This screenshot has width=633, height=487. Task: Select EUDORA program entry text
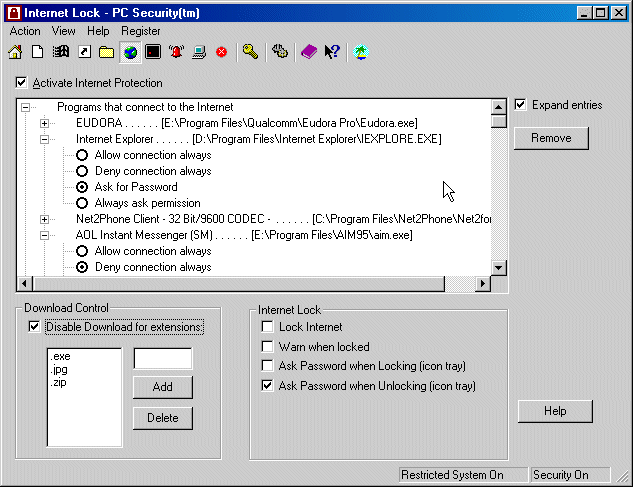click(x=247, y=123)
